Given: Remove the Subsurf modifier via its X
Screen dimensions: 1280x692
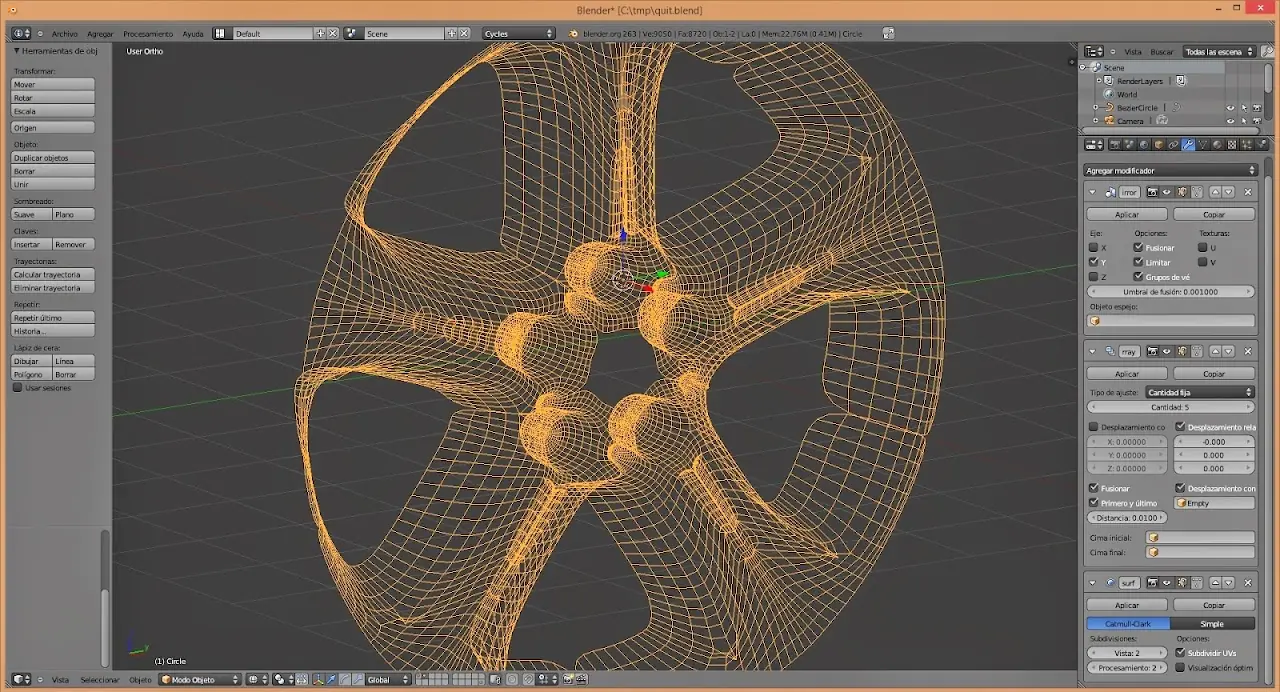Looking at the screenshot, I should [x=1248, y=582].
